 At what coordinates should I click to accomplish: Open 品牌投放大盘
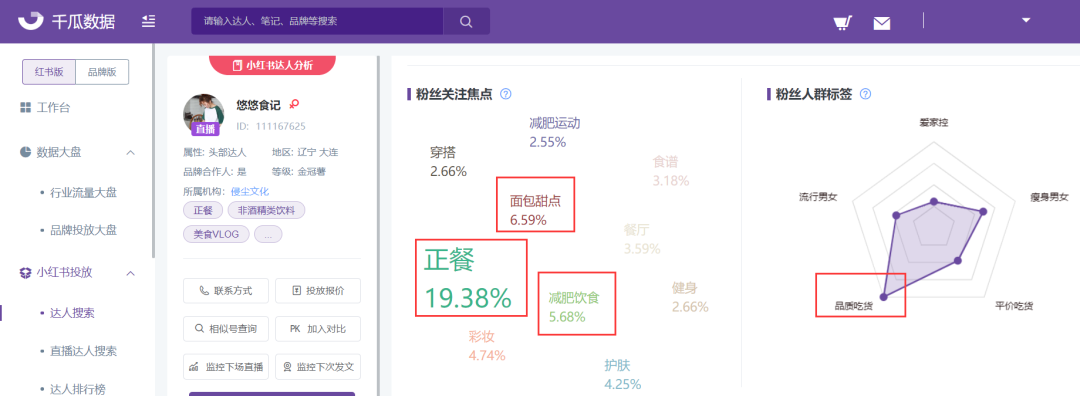[x=83, y=231]
